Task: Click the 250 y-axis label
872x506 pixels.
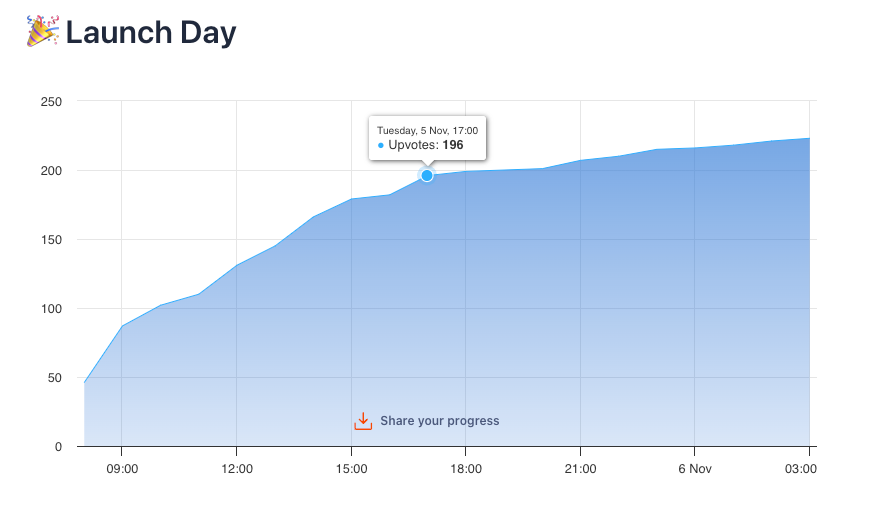Action: [51, 102]
